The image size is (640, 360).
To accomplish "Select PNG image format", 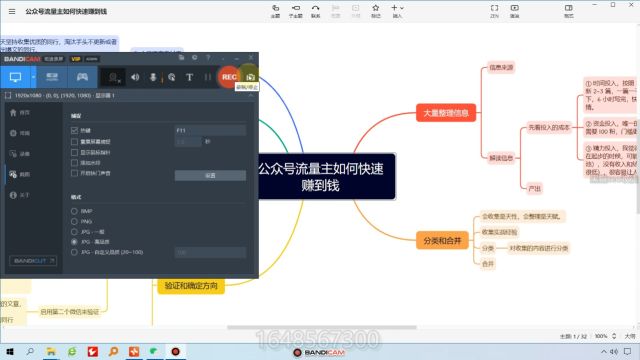I will point(74,221).
